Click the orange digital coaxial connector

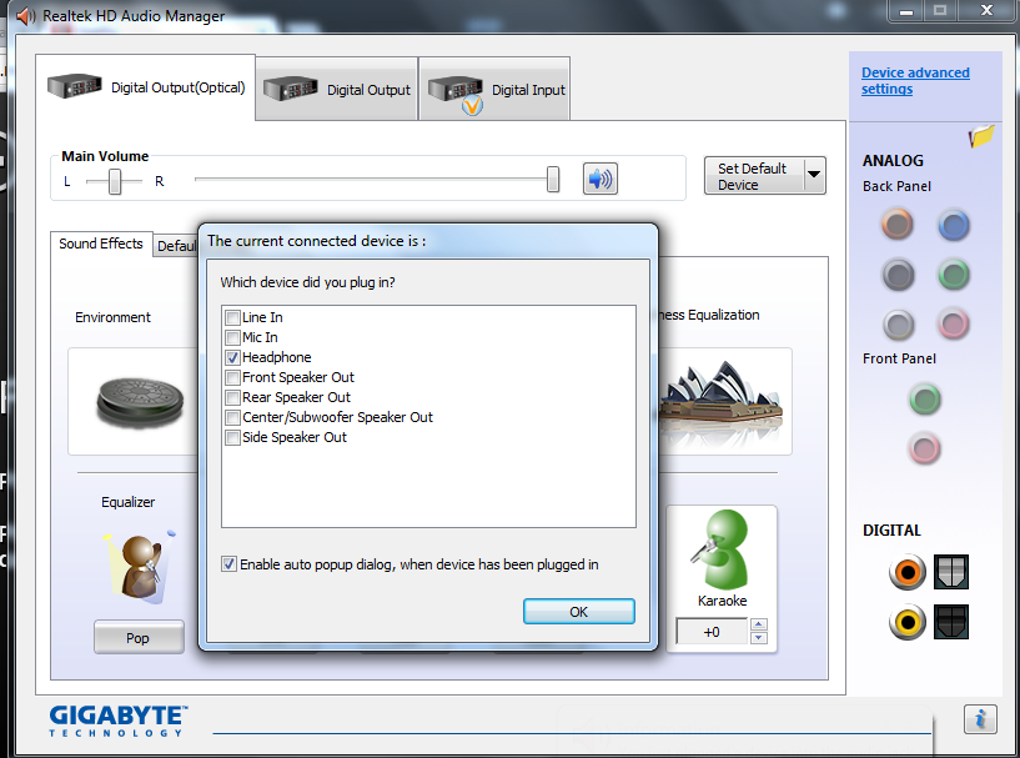(x=907, y=572)
